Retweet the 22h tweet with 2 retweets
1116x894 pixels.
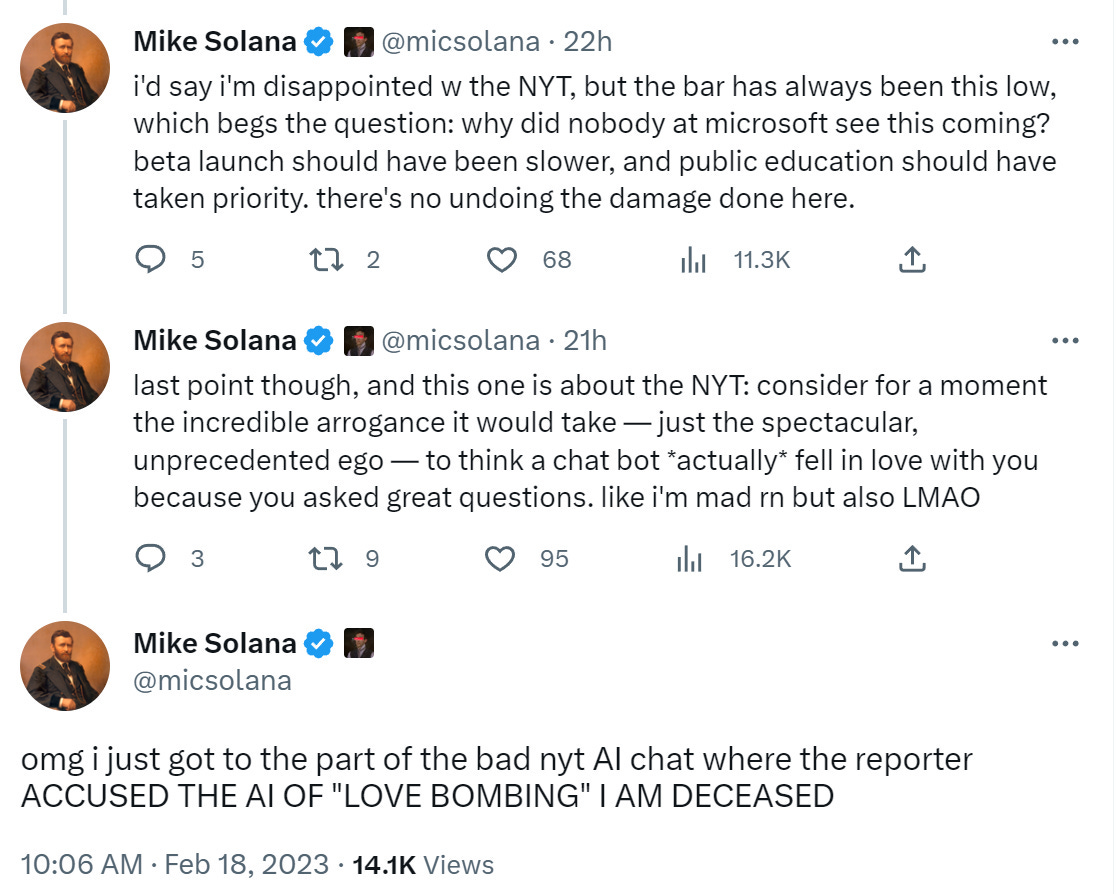(322, 260)
